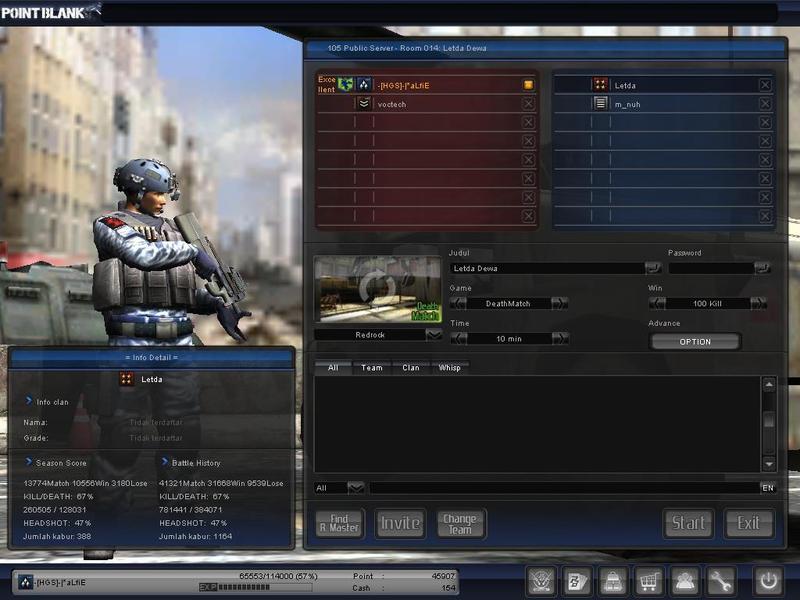Click the Judul room title field

point(547,268)
